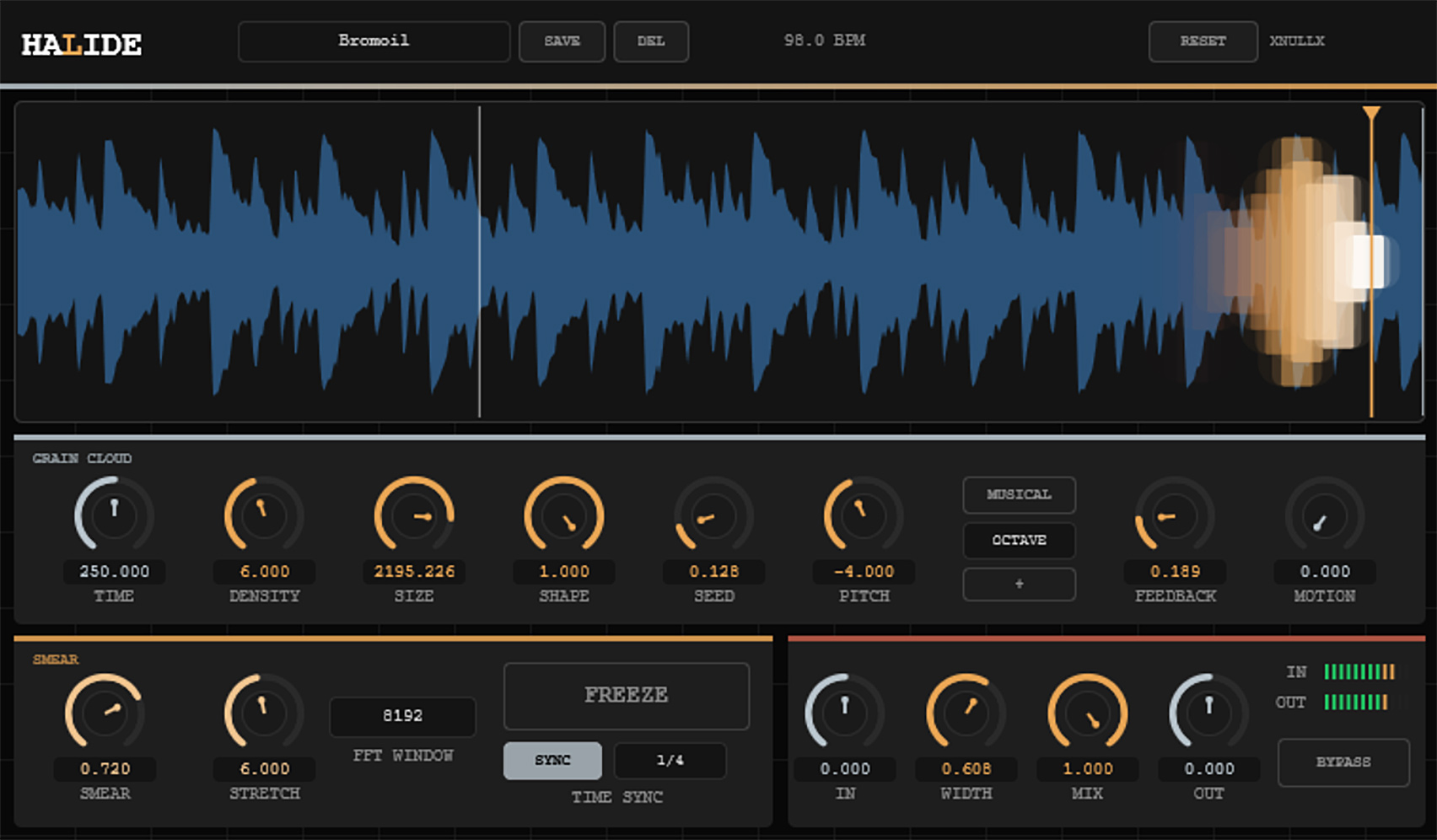Click the 0.000 IN value field
This screenshot has height=840, width=1437.
[844, 769]
